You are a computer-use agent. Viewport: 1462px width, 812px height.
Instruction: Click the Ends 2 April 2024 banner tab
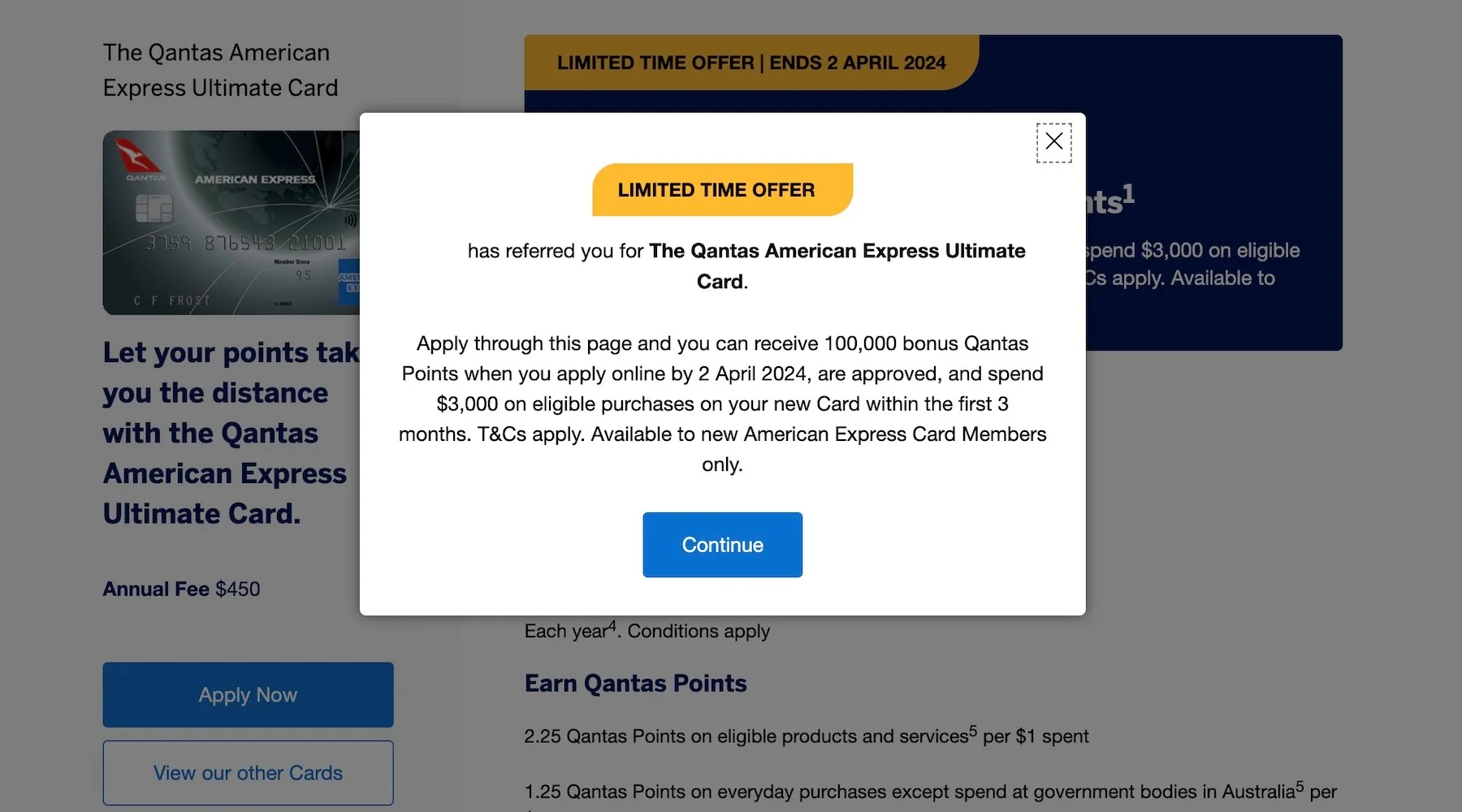750,63
